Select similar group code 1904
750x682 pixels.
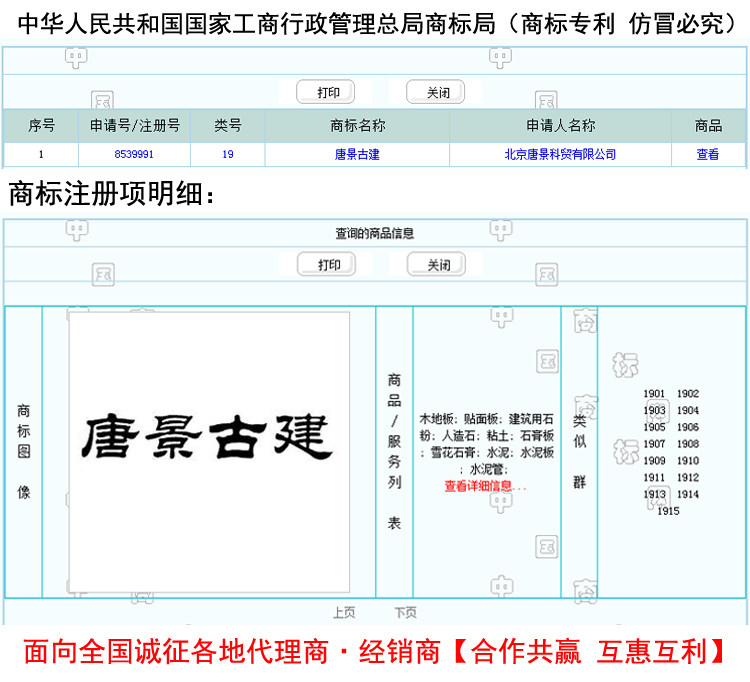click(x=688, y=410)
